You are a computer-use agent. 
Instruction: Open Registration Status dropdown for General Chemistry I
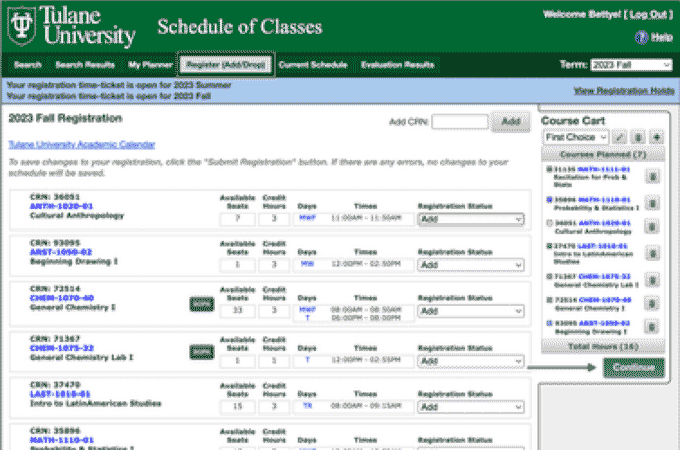coord(471,311)
